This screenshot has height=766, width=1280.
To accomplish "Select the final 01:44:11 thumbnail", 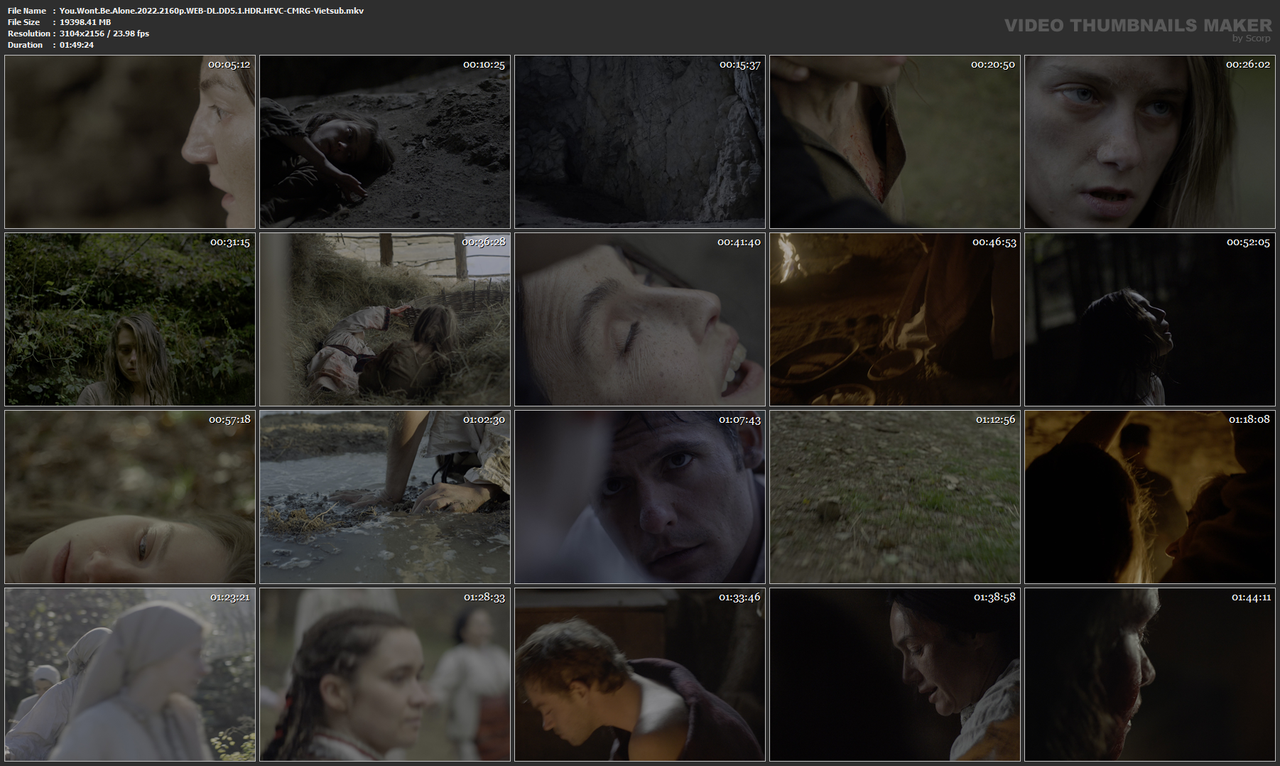I will (1150, 675).
